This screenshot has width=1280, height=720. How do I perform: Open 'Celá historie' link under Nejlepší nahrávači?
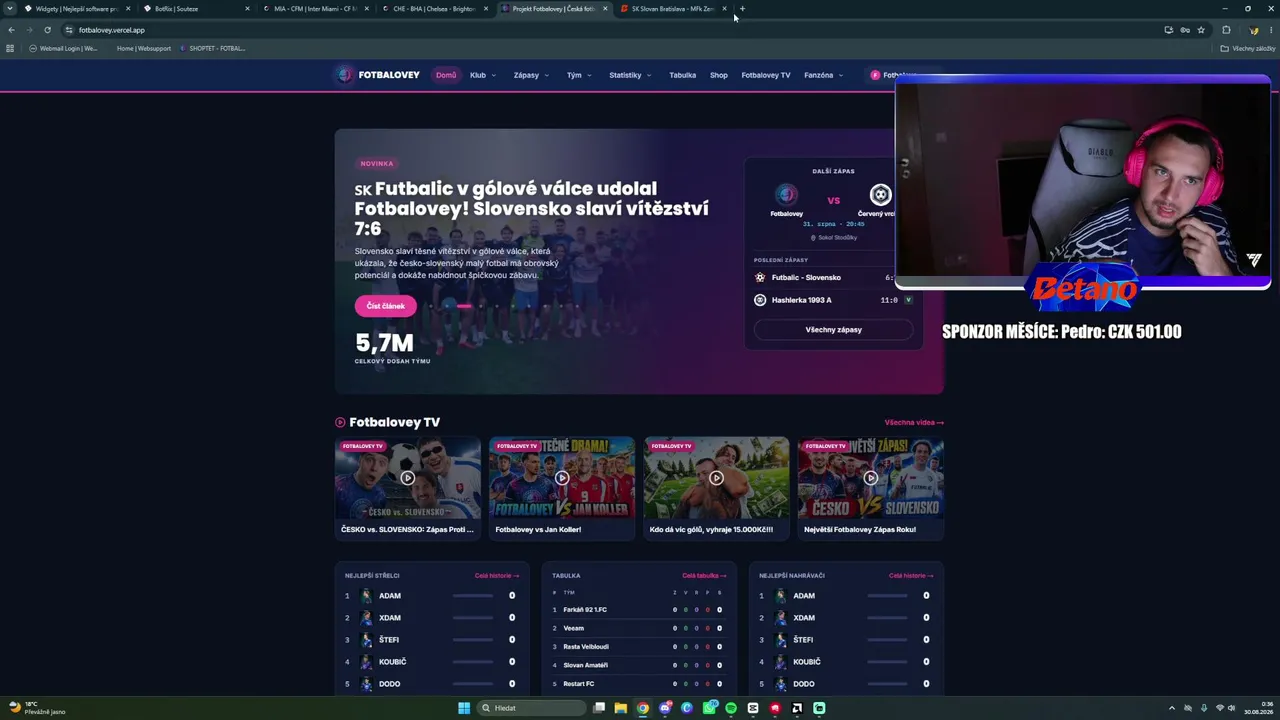(x=911, y=576)
